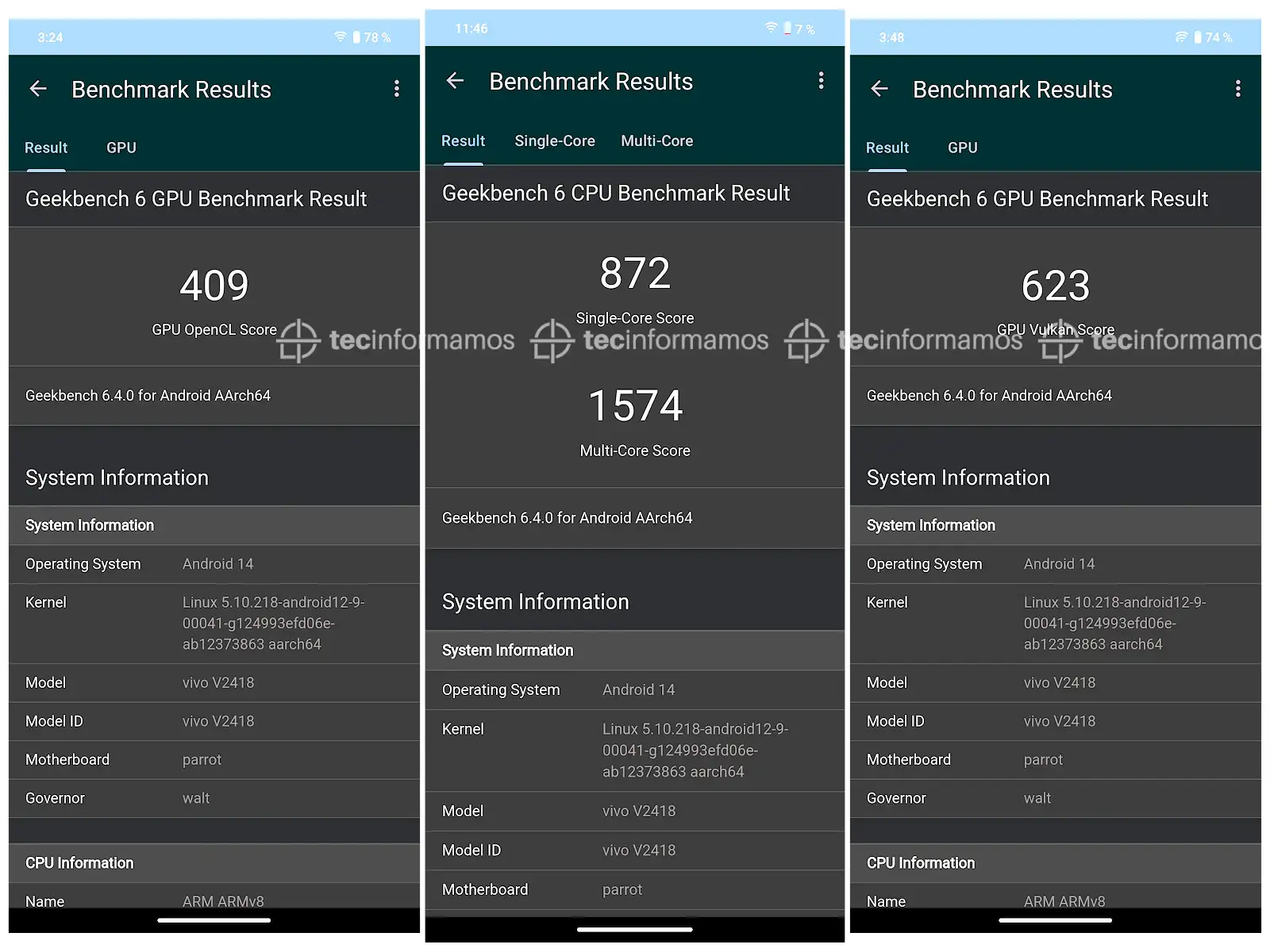Tap the Governor 'walt' row on the OpenCL screen
The height and width of the screenshot is (952, 1270).
click(214, 798)
